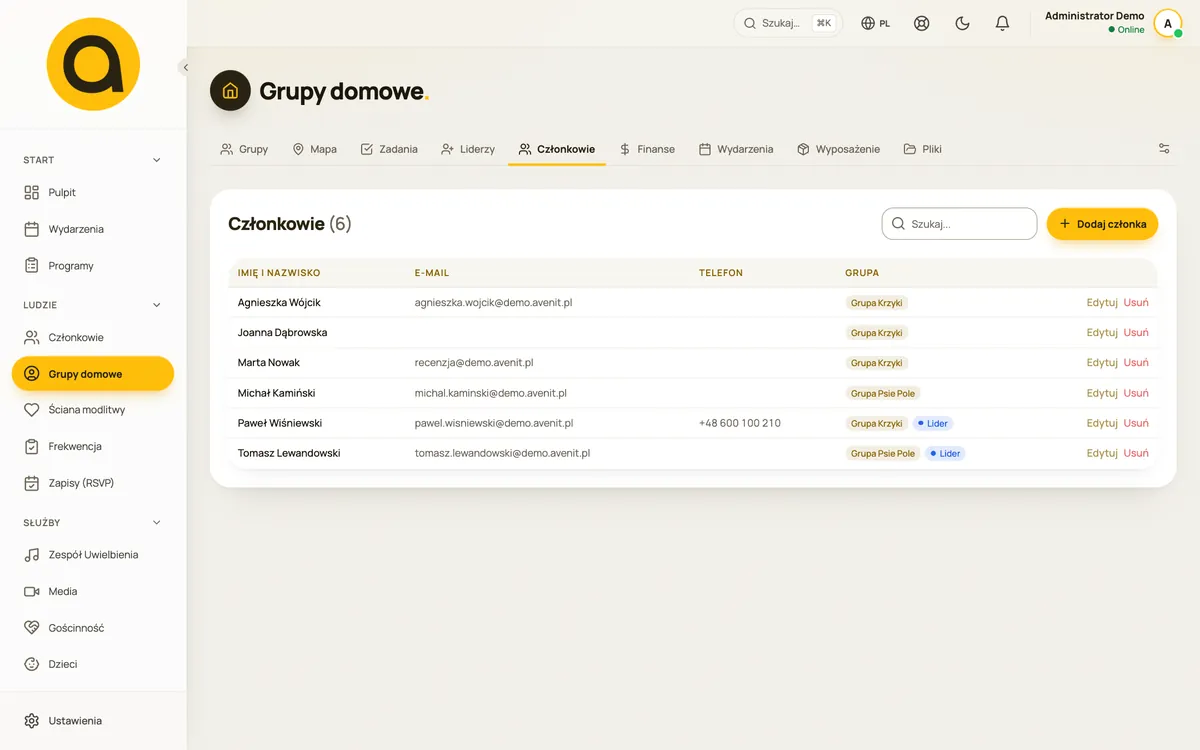Click Usuń for Tomasz Lewandowski
1200x750 pixels.
[x=1136, y=453]
